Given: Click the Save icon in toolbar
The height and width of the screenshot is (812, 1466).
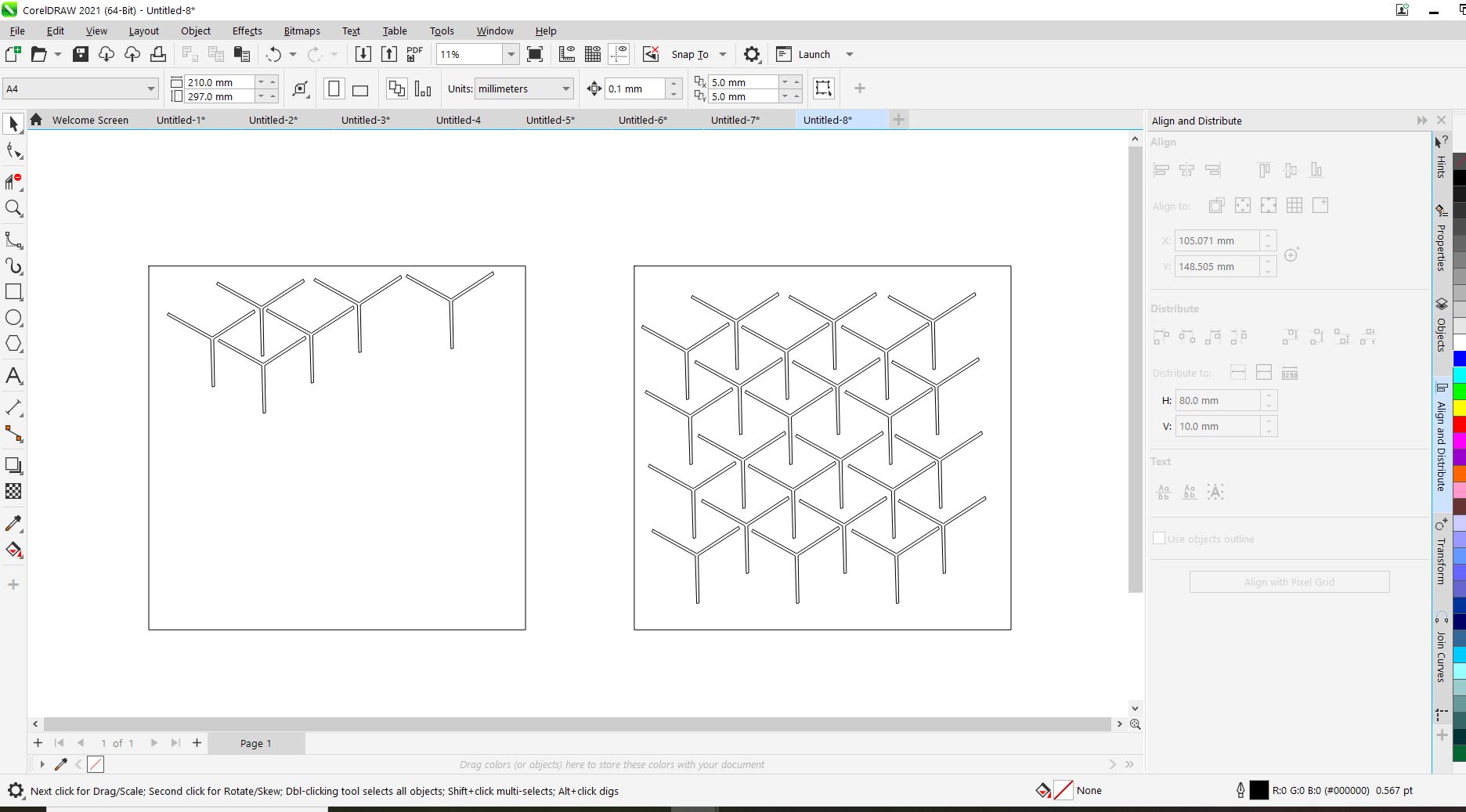Looking at the screenshot, I should [x=80, y=54].
